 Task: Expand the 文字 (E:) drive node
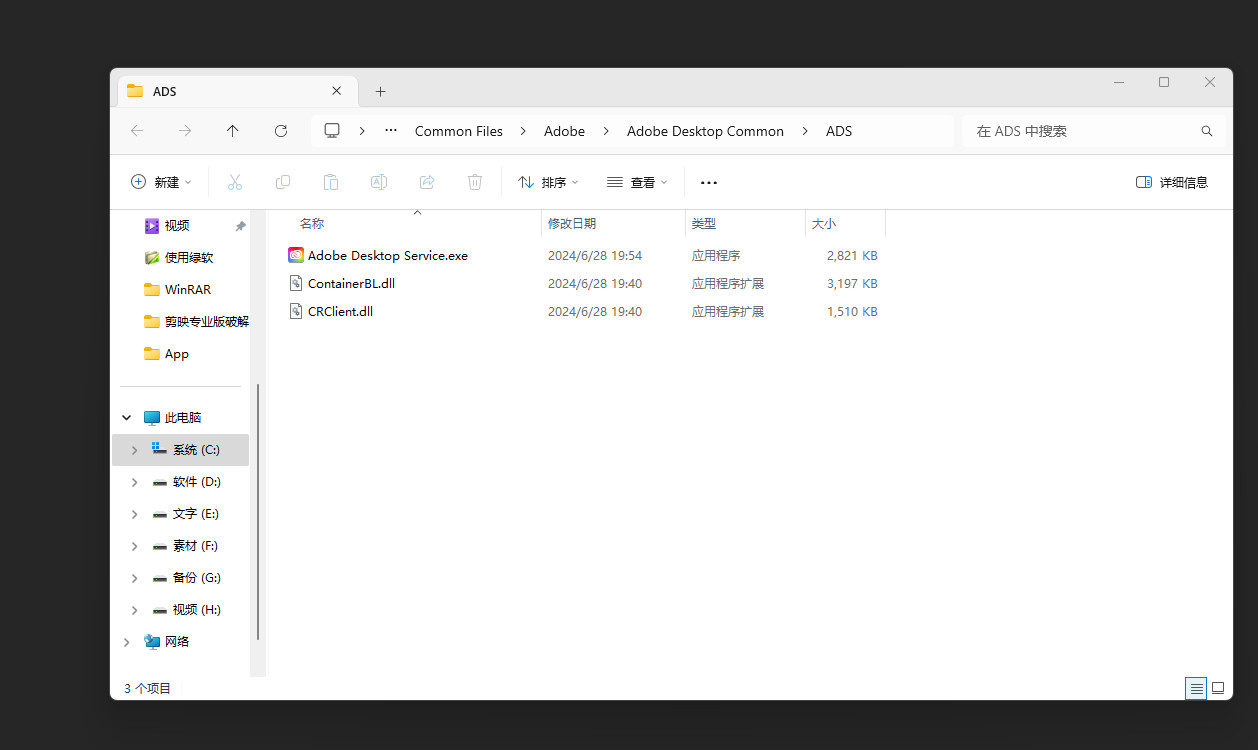click(x=135, y=514)
